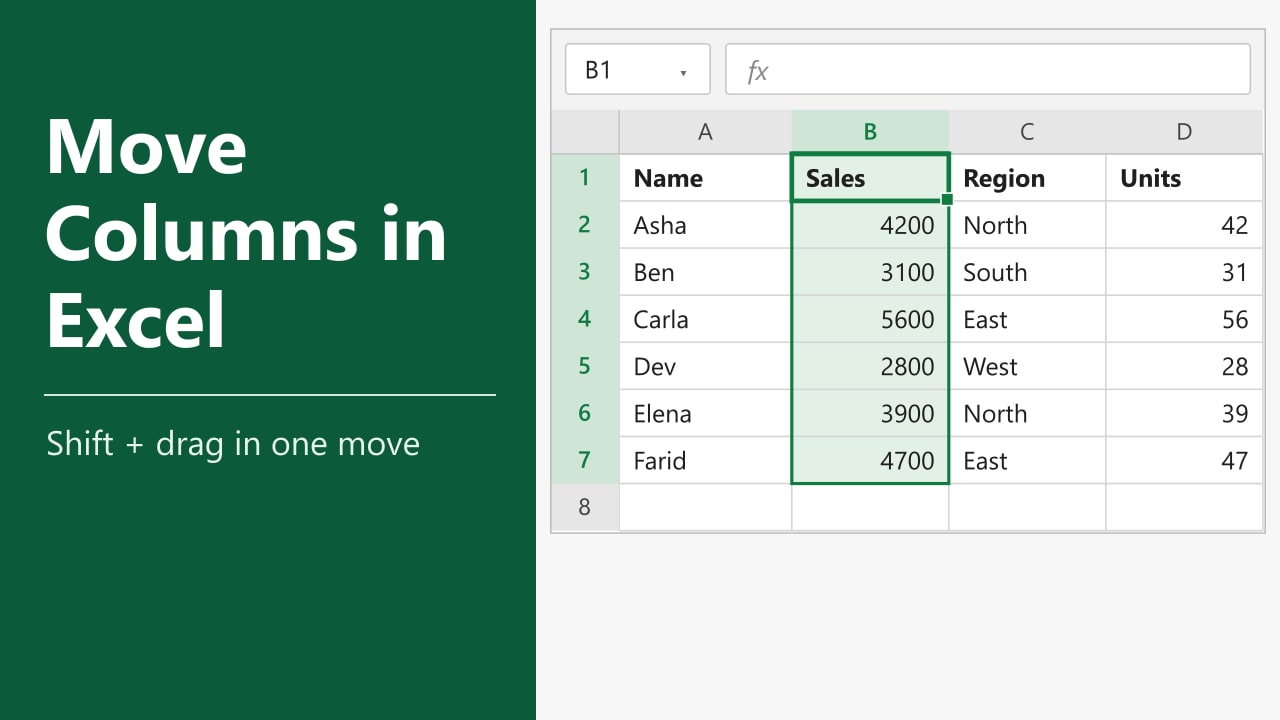
Task: Click the Units header cell
Action: (x=1184, y=178)
